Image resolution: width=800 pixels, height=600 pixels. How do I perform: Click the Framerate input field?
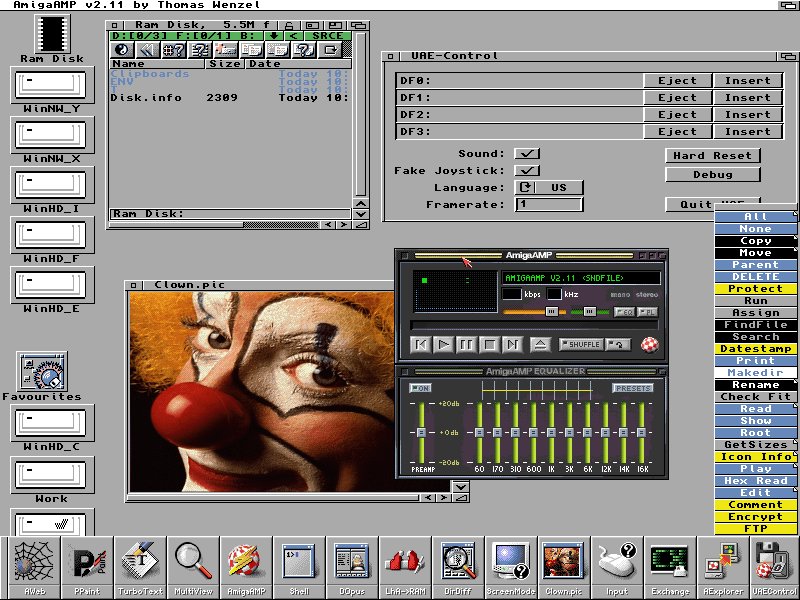pyautogui.click(x=548, y=204)
